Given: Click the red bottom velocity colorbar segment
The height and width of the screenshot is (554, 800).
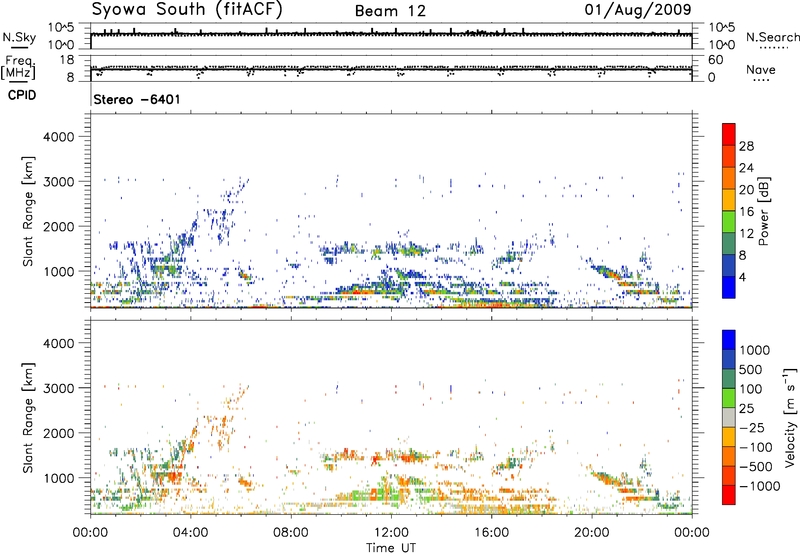Looking at the screenshot, I should 729,495.
